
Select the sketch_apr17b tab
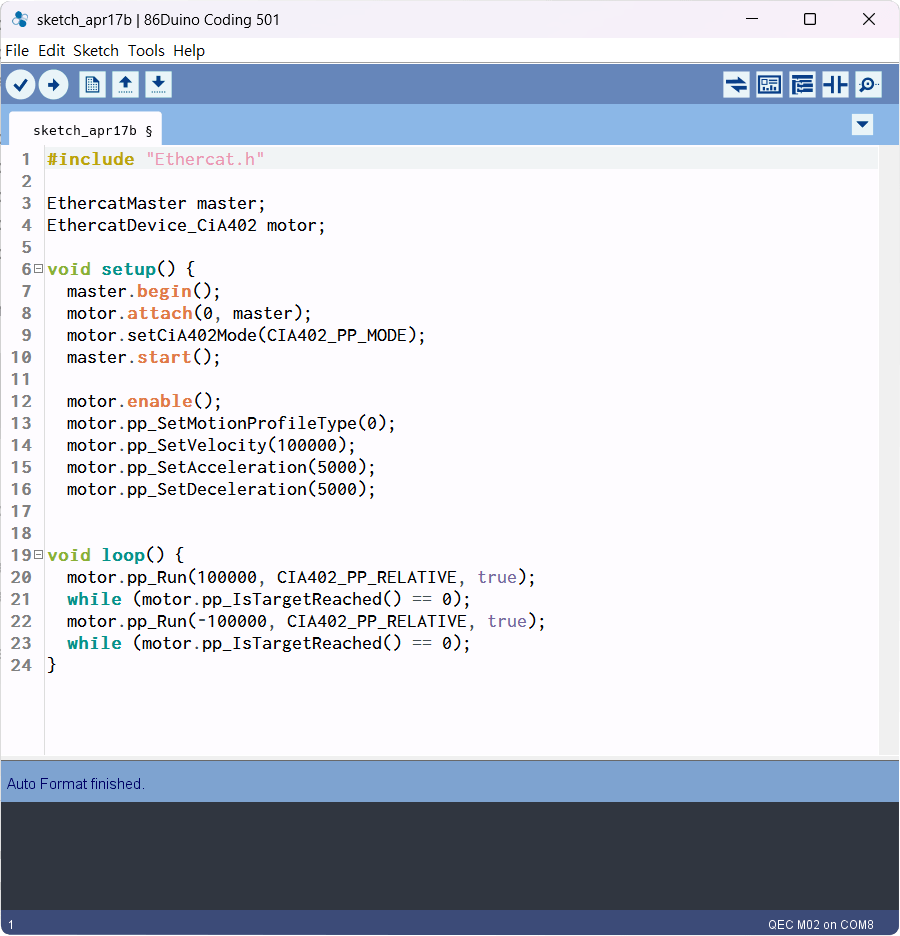coord(85,130)
